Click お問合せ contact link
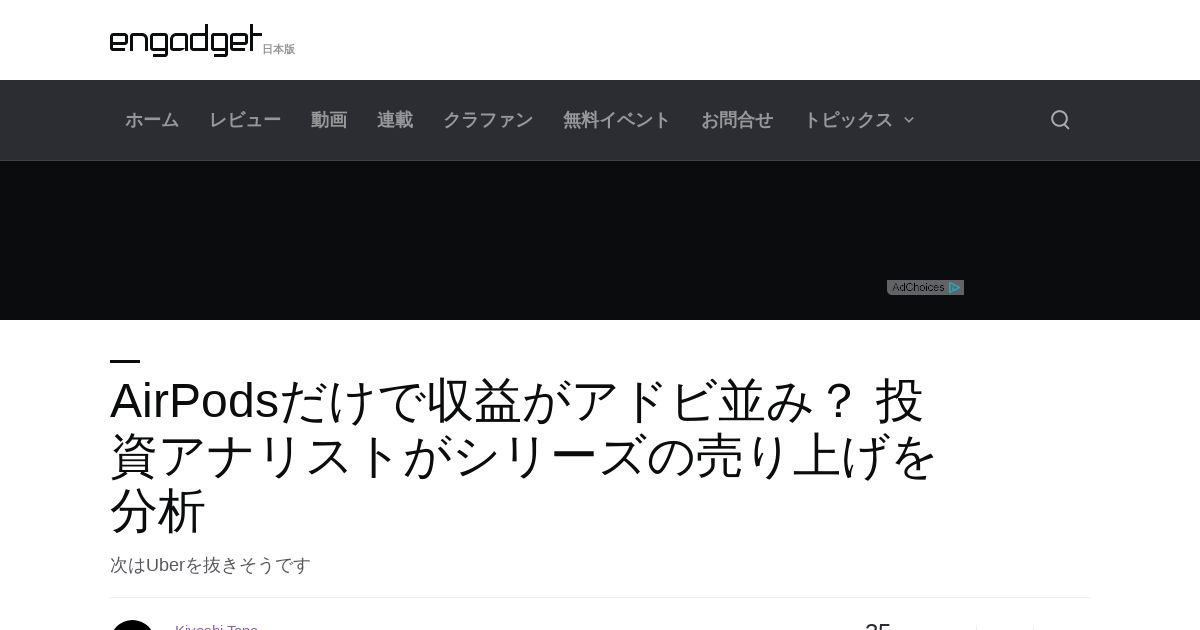 point(737,120)
